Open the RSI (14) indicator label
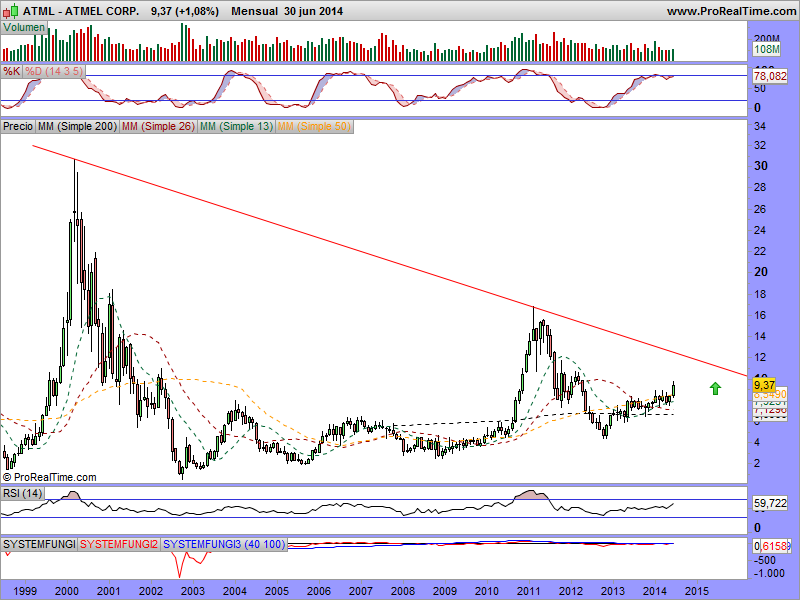 coord(22,493)
